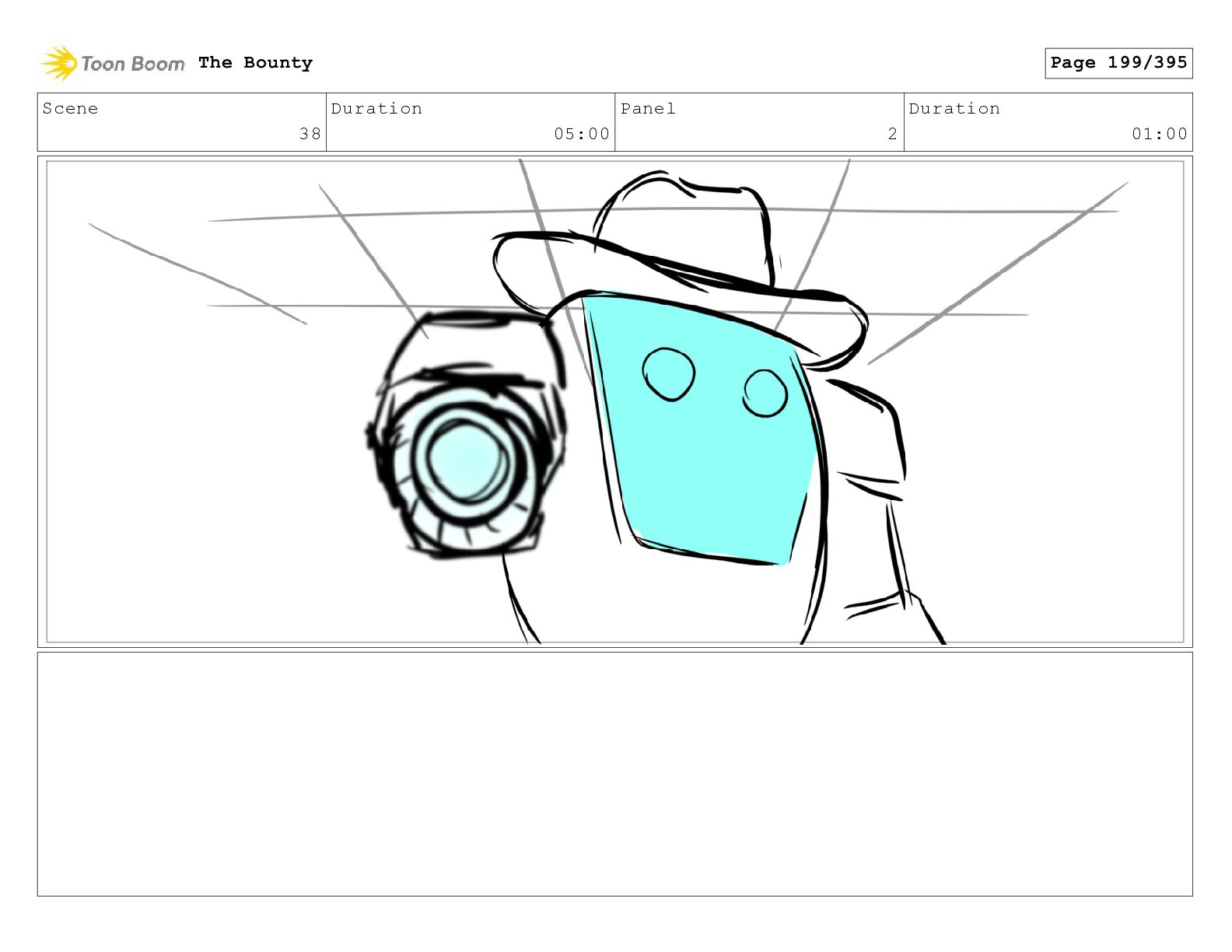The height and width of the screenshot is (952, 1232).
Task: Click the "Panel" header label
Action: point(648,109)
